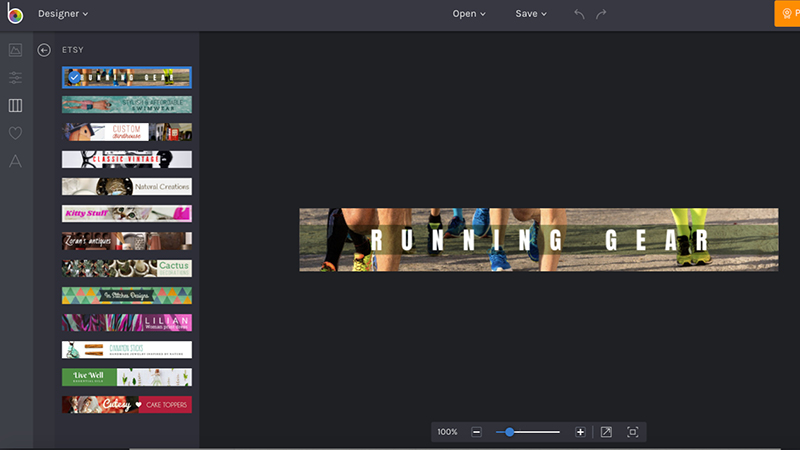Click the 100% zoom value
The image size is (800, 450).
(x=447, y=432)
